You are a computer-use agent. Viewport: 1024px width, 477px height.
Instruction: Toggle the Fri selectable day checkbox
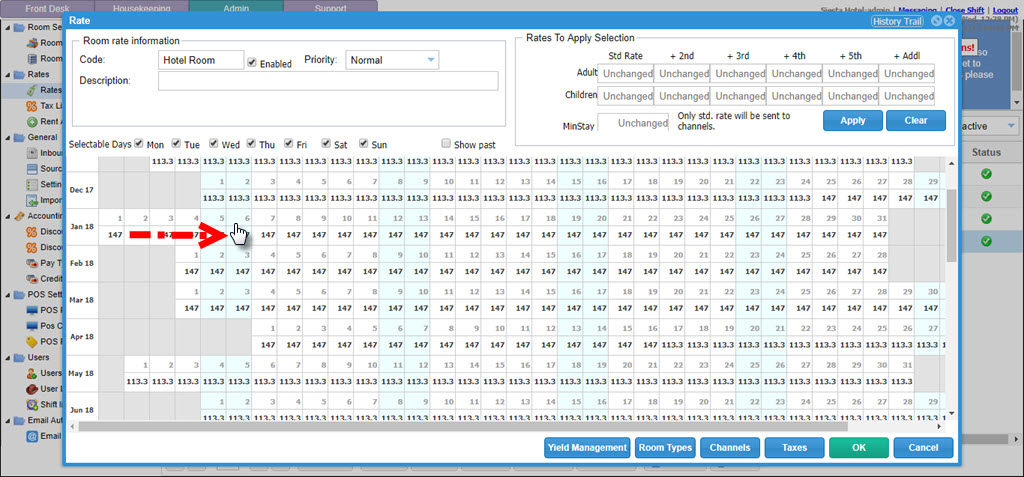pyautogui.click(x=288, y=143)
